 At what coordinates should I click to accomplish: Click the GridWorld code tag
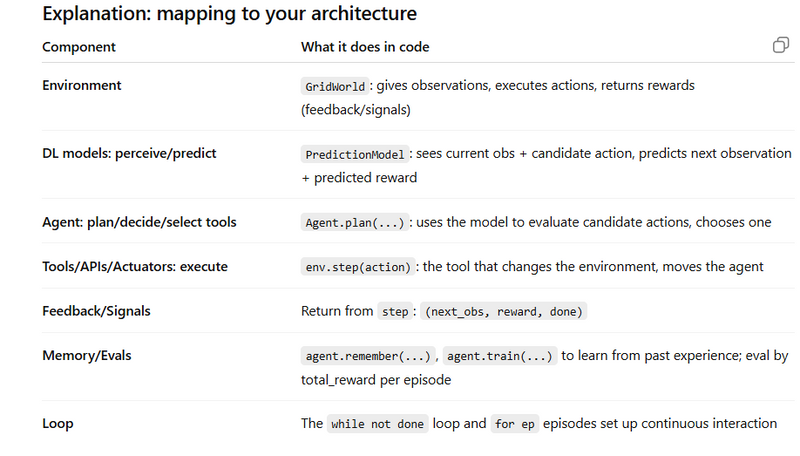[x=335, y=86]
